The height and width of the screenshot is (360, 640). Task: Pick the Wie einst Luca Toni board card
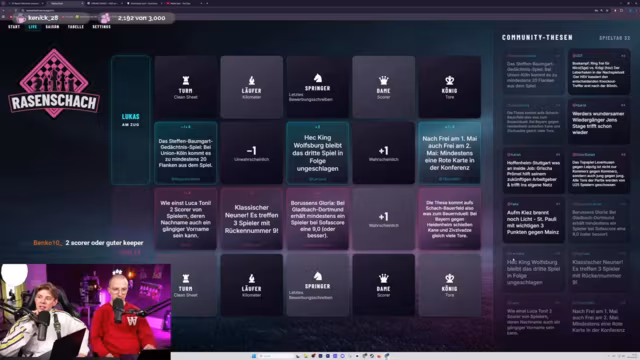(x=186, y=219)
